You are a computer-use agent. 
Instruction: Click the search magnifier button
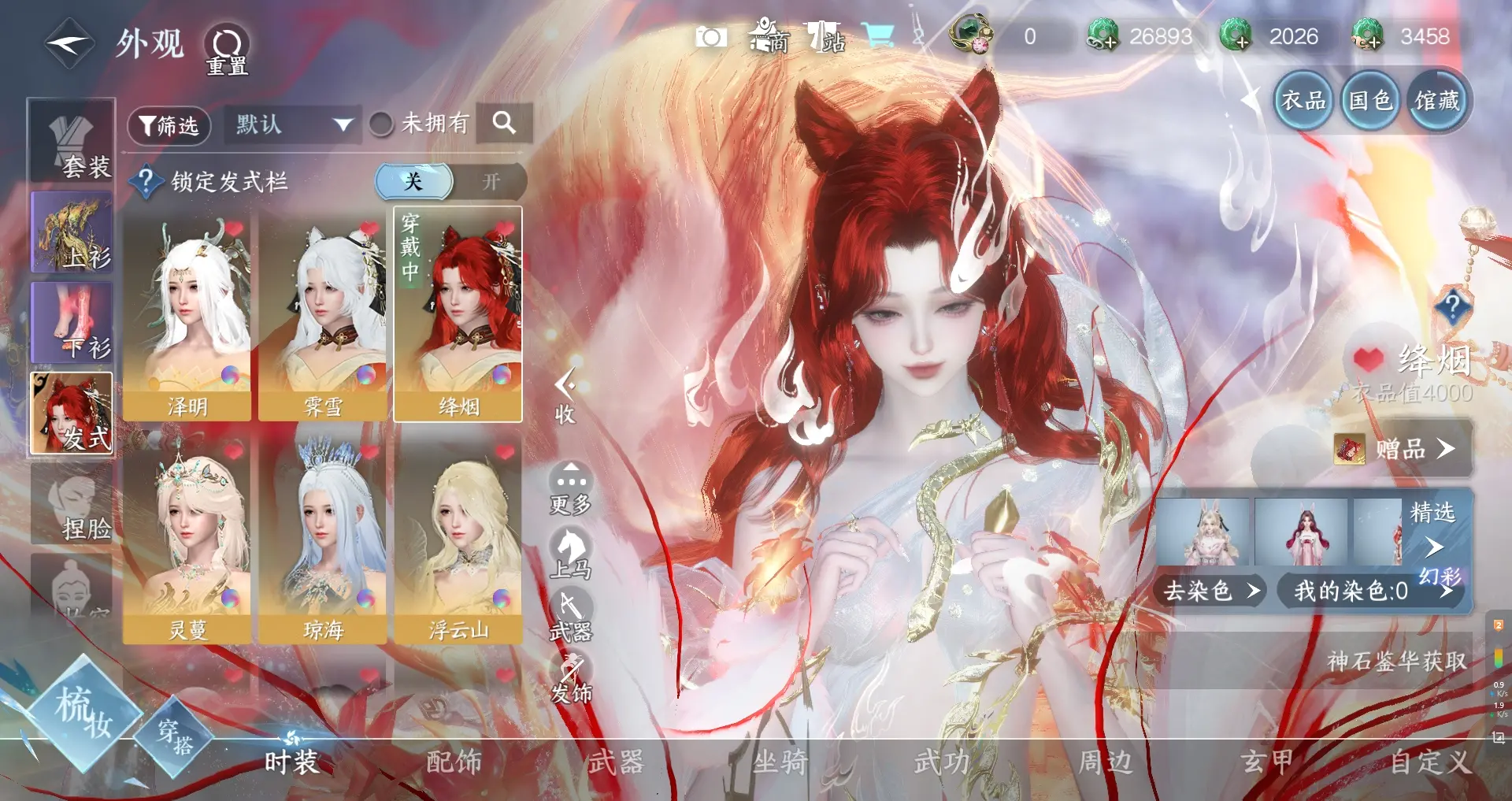[x=504, y=123]
